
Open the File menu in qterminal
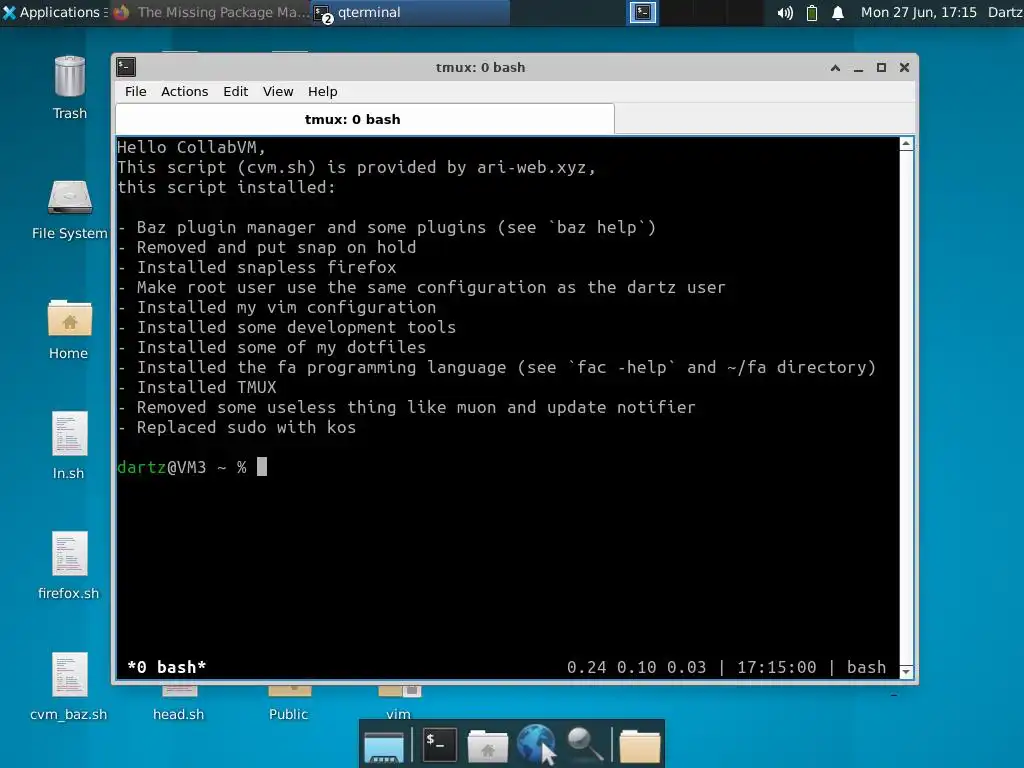click(x=136, y=91)
